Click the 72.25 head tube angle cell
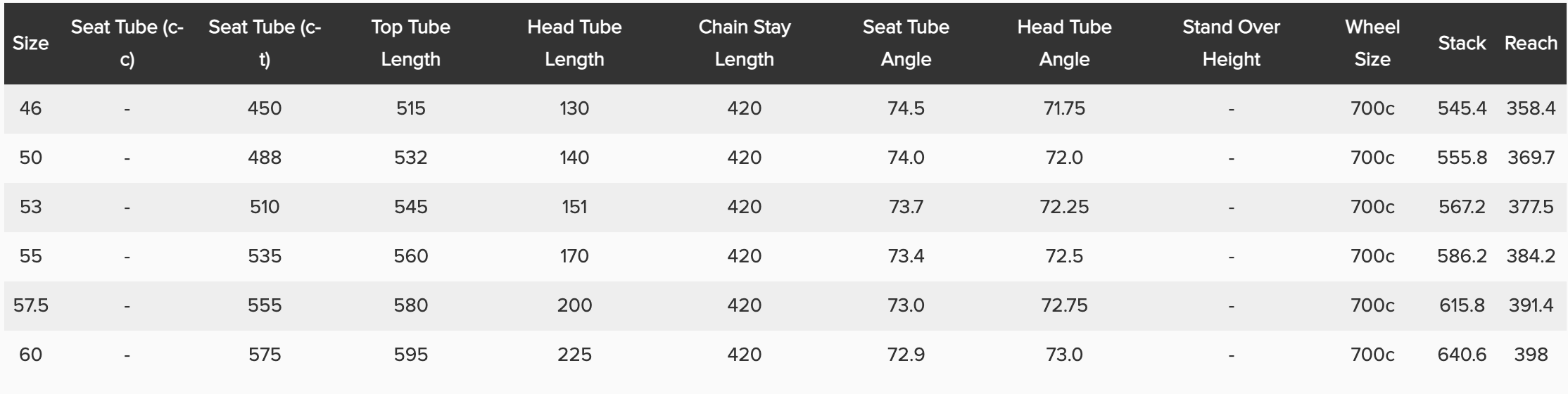 [x=1064, y=207]
